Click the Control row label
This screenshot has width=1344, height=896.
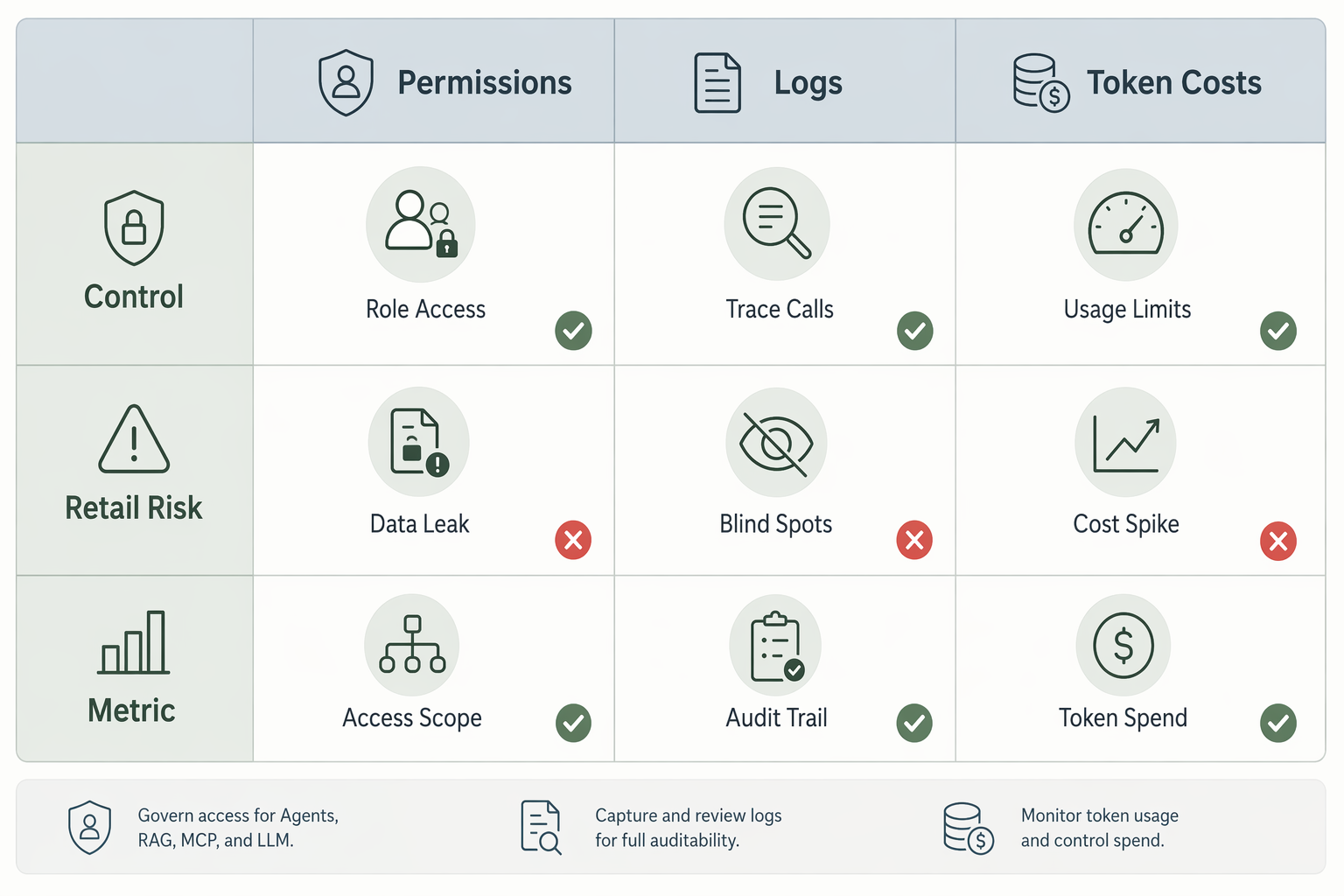point(134,297)
